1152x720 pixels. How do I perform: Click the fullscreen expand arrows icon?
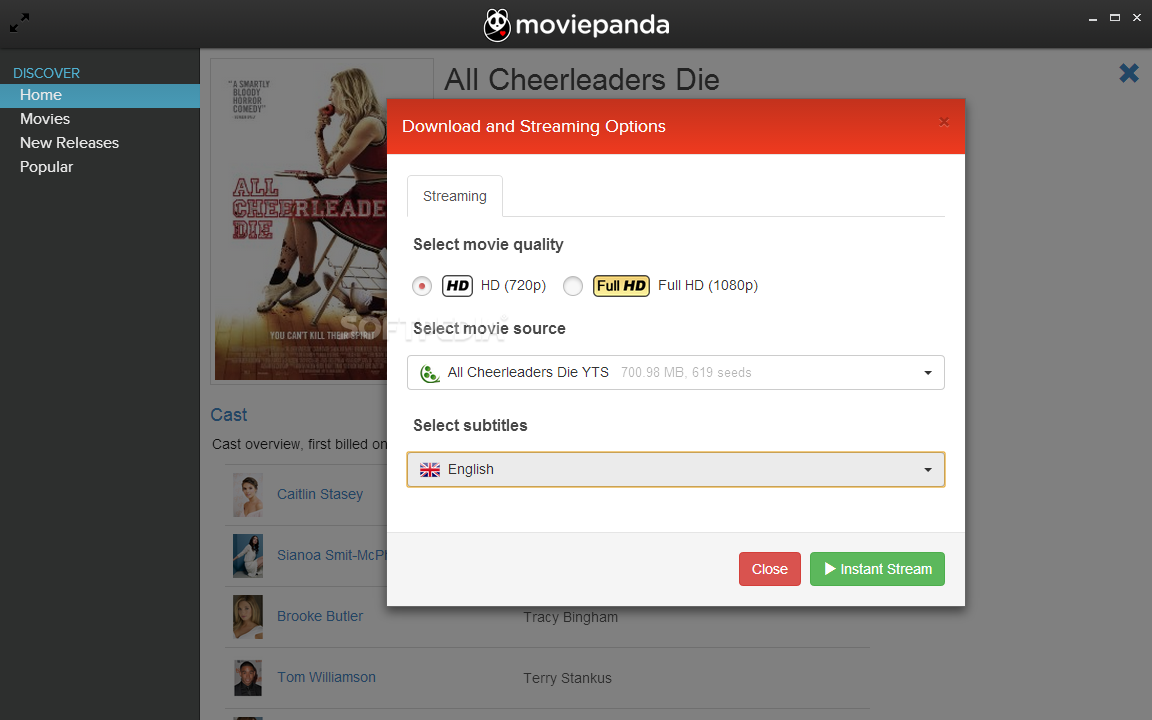point(20,23)
